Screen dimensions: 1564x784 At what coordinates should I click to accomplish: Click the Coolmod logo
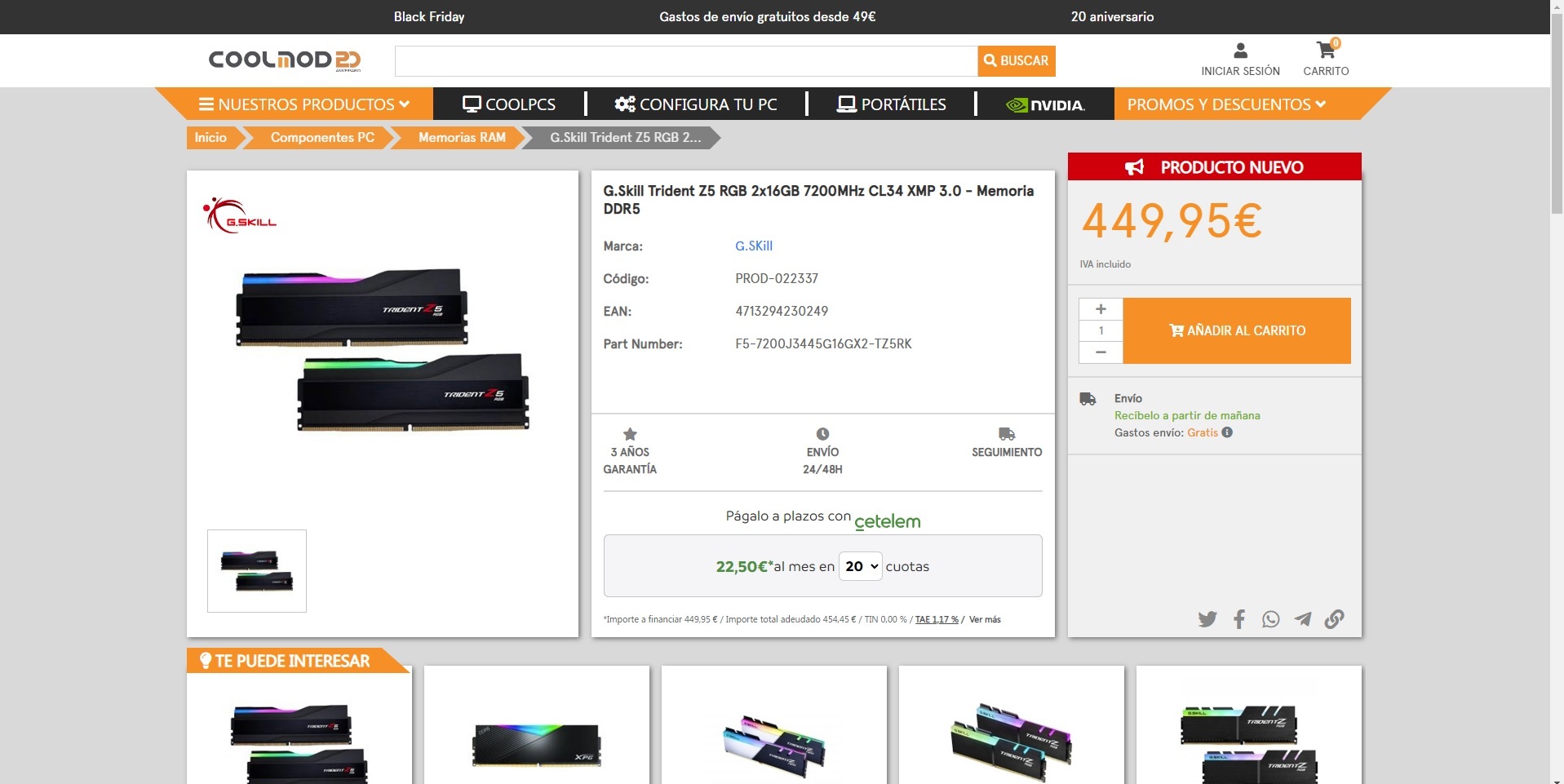284,60
